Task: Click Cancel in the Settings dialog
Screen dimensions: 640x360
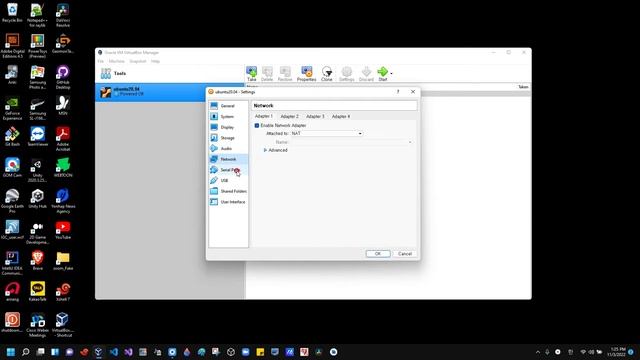Action: pos(405,254)
